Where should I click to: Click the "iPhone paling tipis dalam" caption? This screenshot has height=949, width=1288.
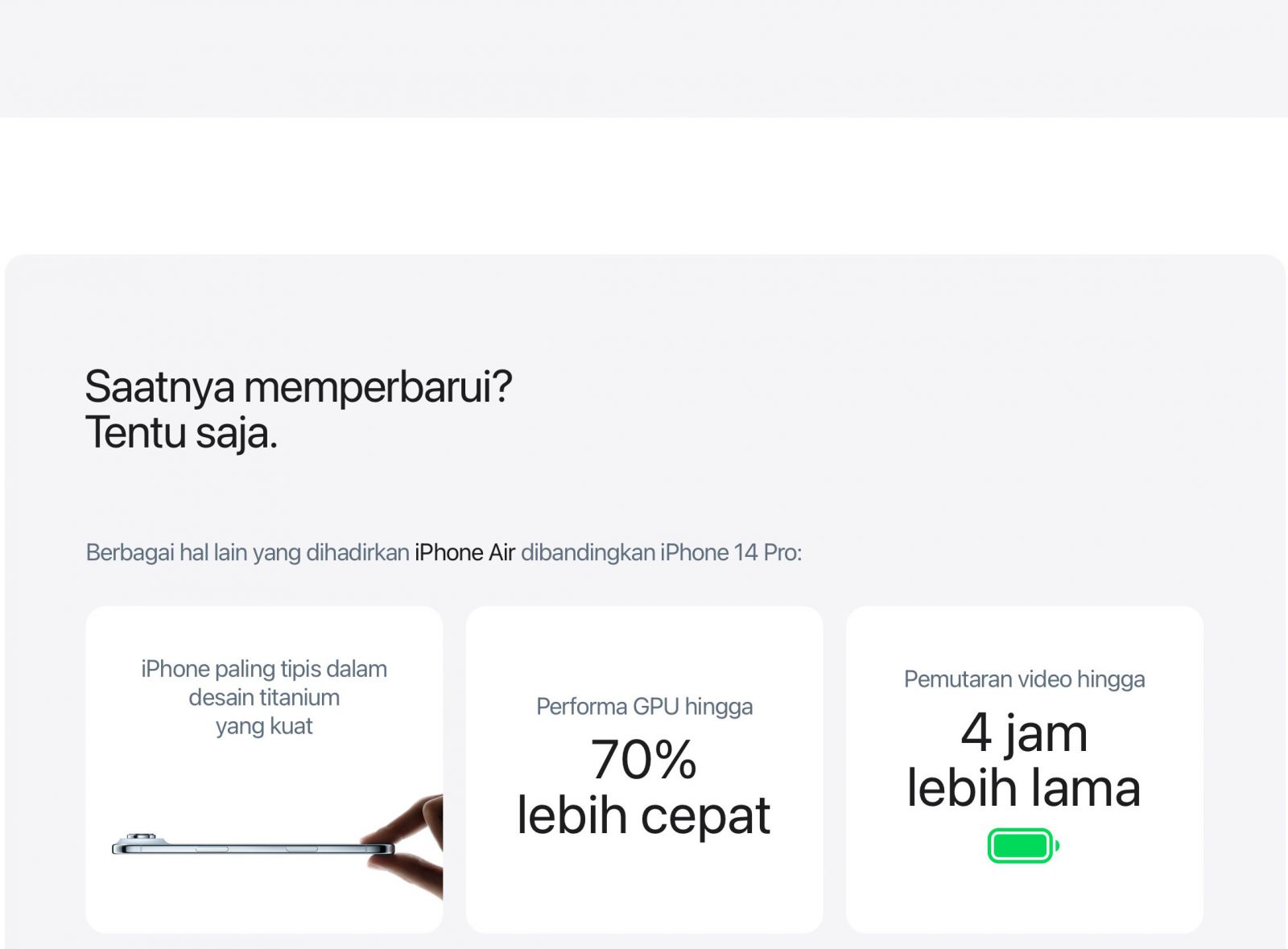point(264,669)
